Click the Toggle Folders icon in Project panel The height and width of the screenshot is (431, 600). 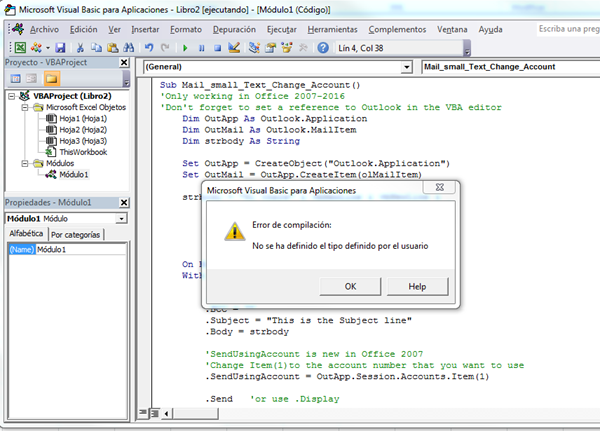coord(50,78)
